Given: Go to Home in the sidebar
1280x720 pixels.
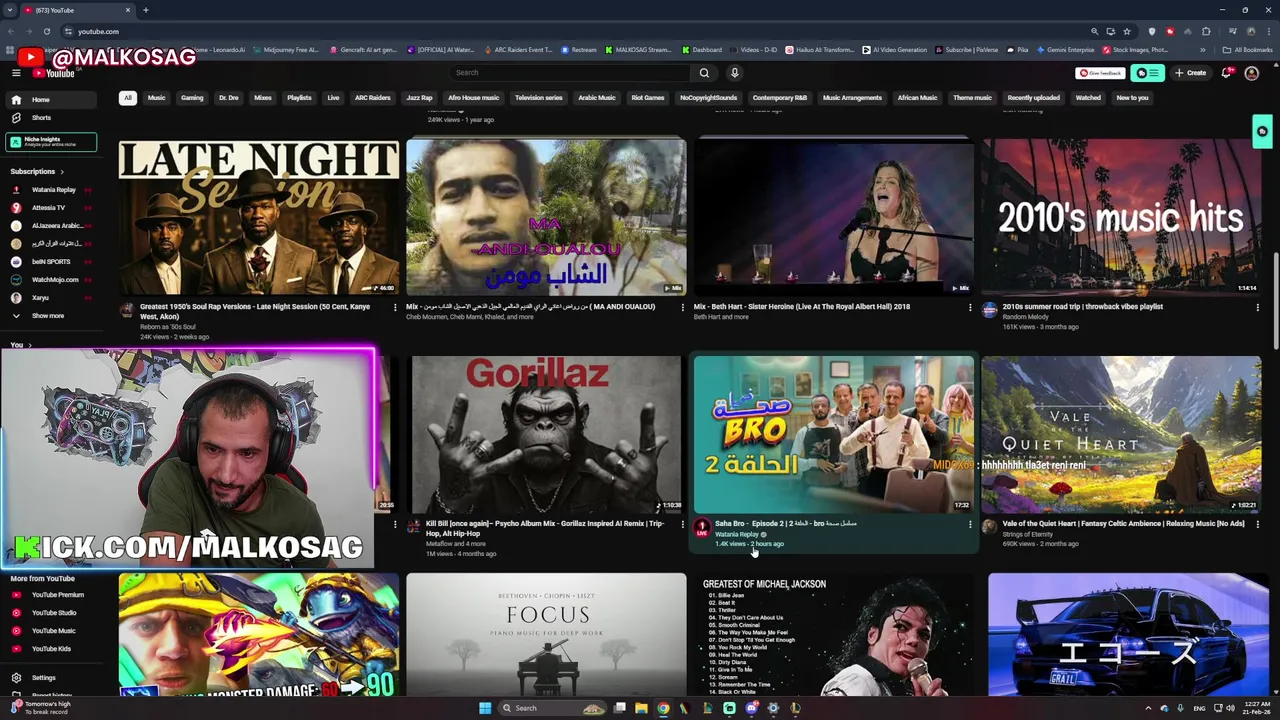Looking at the screenshot, I should click(x=50, y=100).
